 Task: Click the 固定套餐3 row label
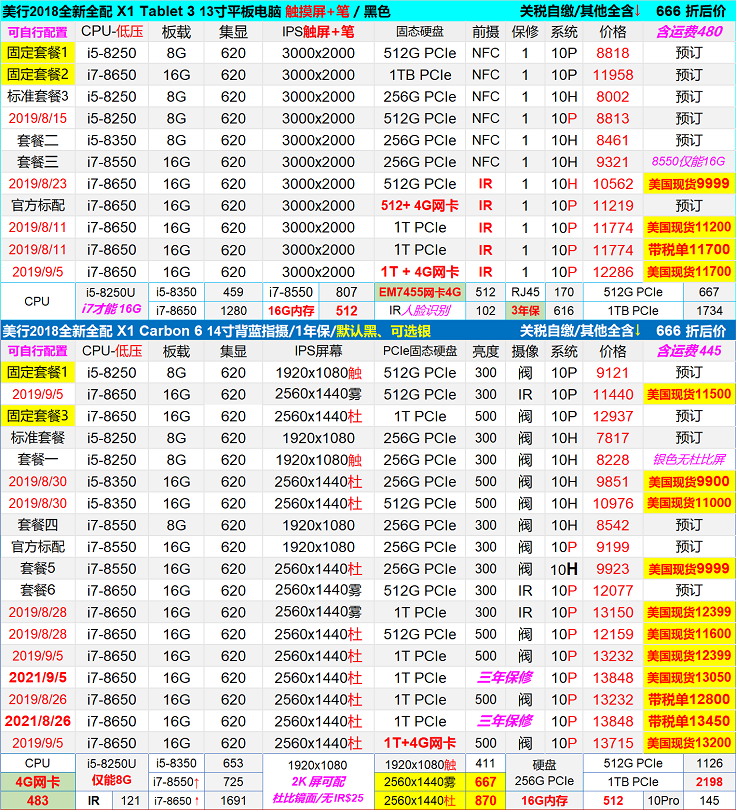tap(38, 416)
